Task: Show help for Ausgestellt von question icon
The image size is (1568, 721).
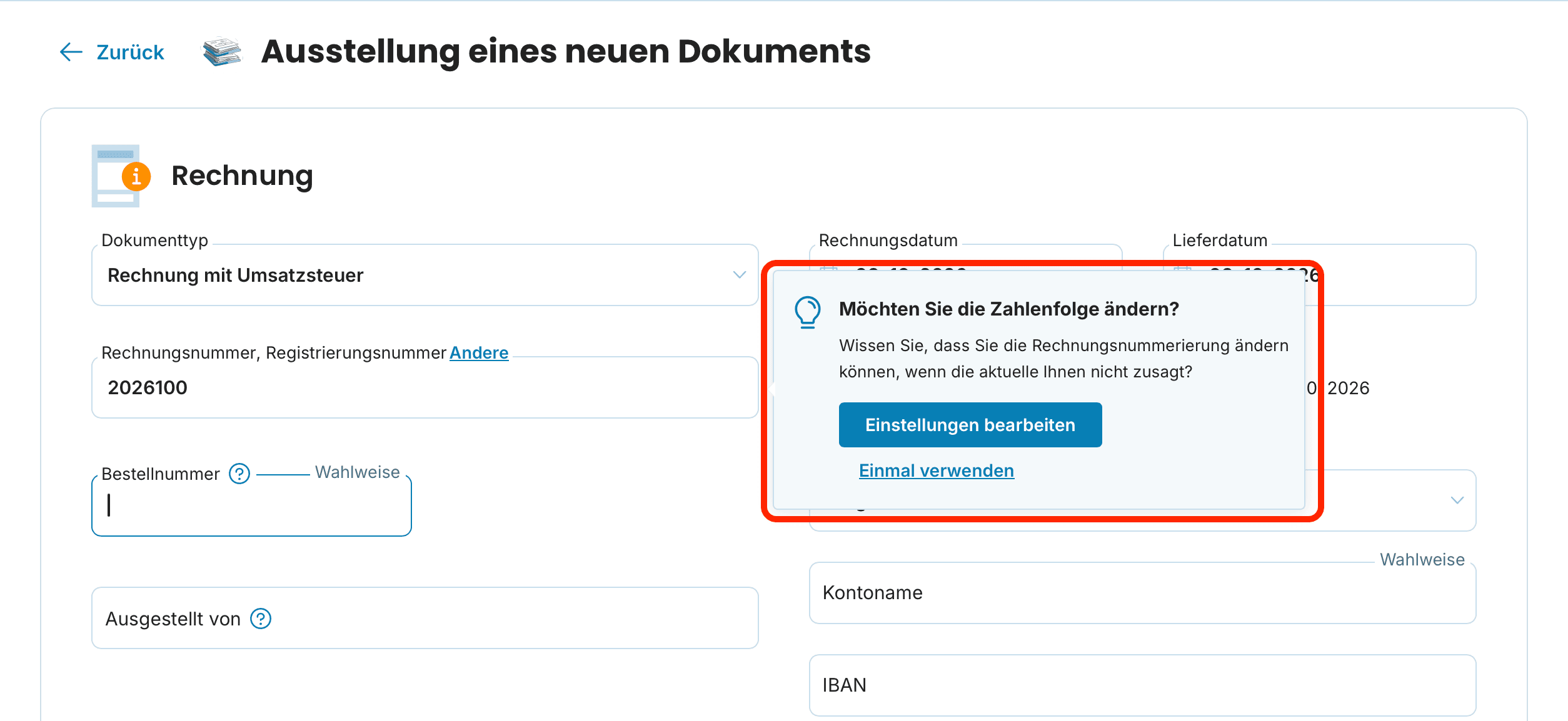Action: pyautogui.click(x=261, y=619)
